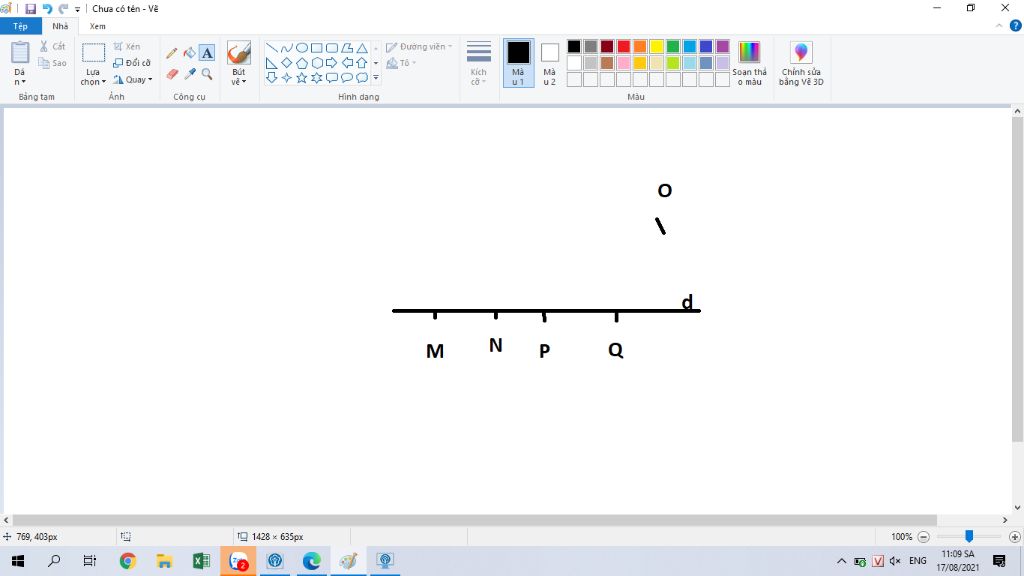Click the vertical scrollbar down arrow

click(1017, 507)
